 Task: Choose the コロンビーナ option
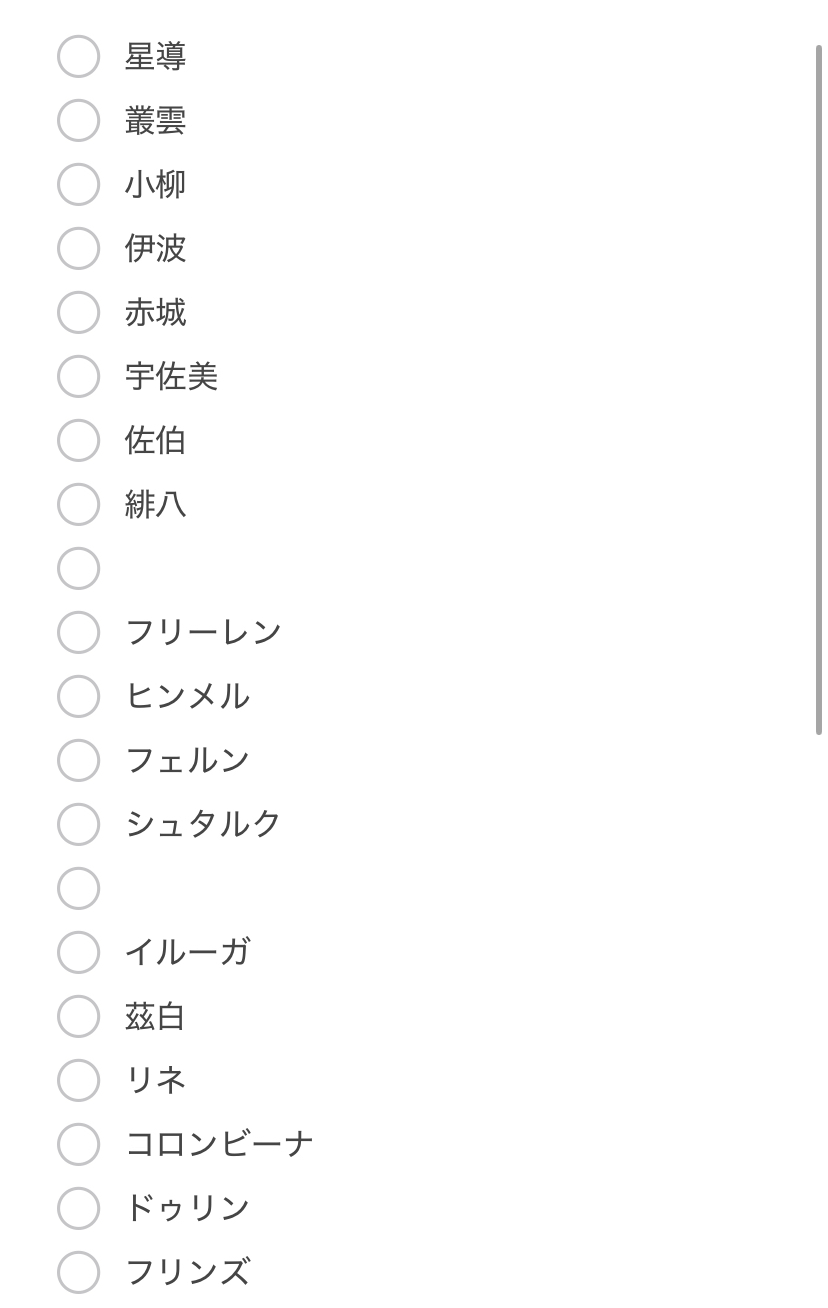tap(78, 1144)
